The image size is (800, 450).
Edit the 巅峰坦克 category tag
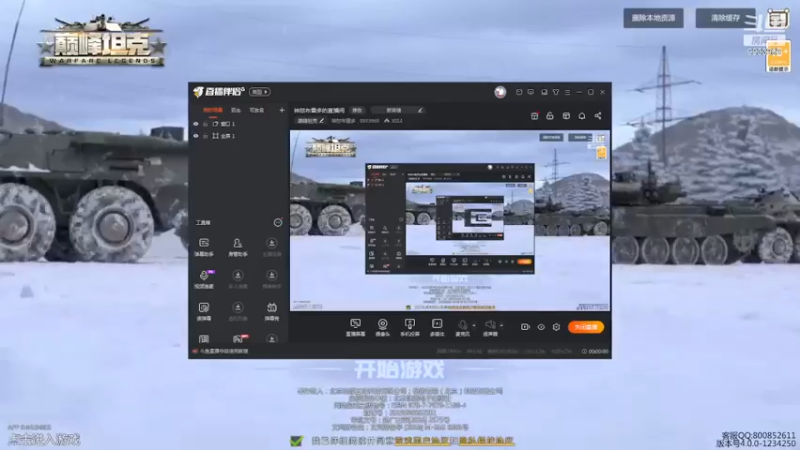pyautogui.click(x=311, y=121)
